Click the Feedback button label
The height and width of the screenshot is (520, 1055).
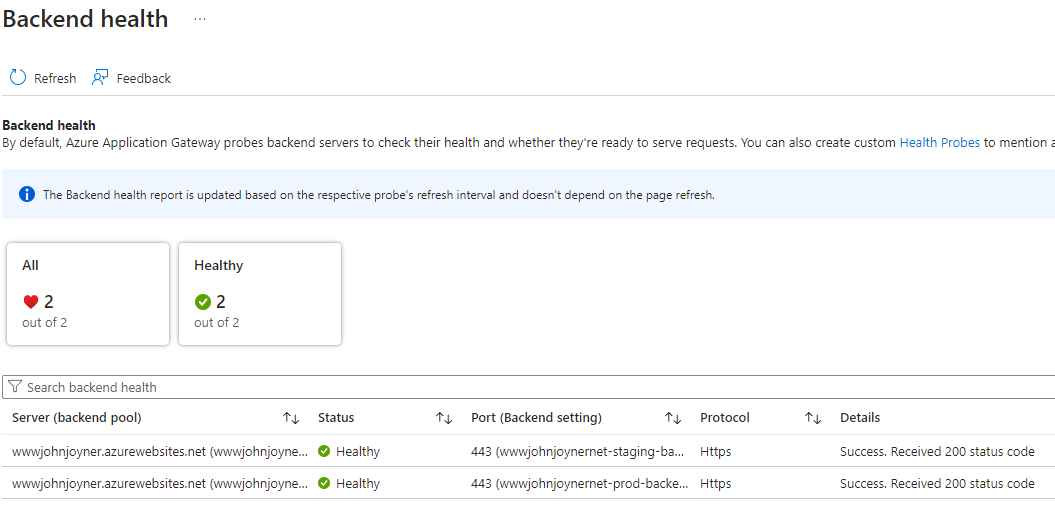tap(144, 79)
